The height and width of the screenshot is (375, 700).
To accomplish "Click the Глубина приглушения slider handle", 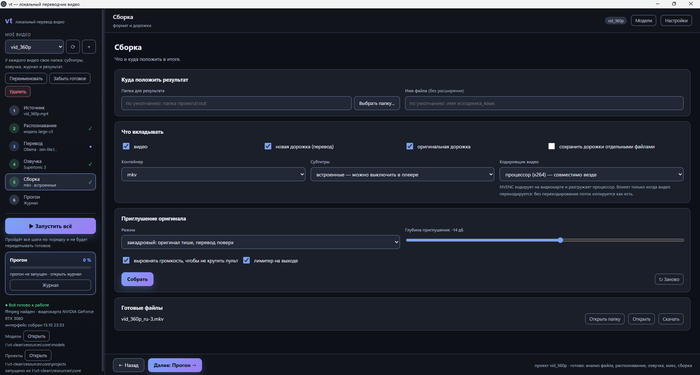I will 560,240.
